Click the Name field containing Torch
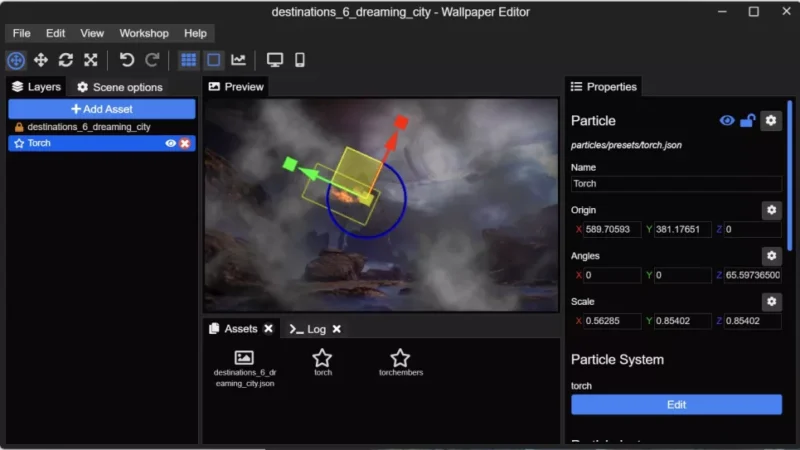The image size is (800, 450). tap(676, 184)
